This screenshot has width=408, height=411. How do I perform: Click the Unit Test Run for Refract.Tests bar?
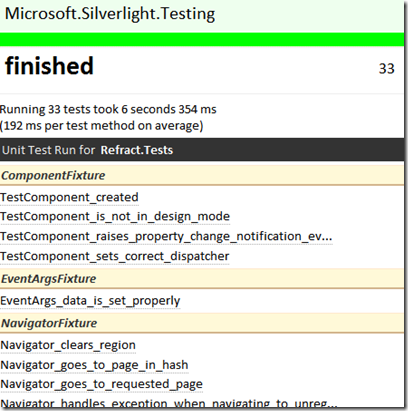click(202, 150)
